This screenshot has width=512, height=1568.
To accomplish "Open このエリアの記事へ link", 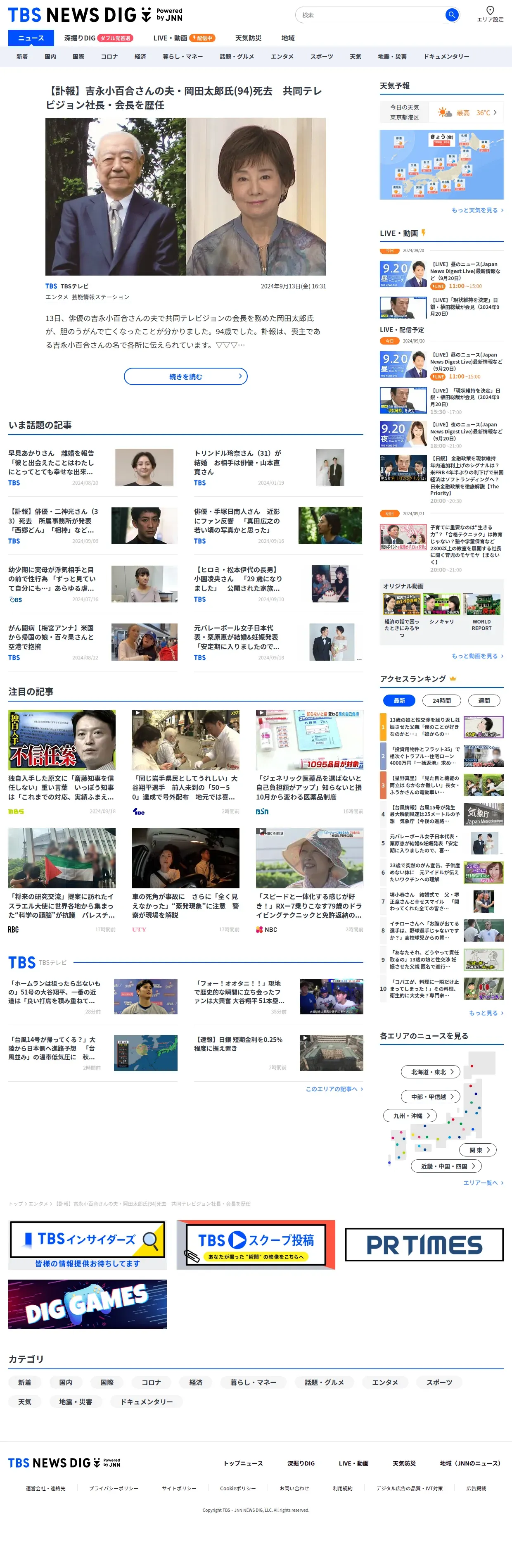I will (334, 1089).
